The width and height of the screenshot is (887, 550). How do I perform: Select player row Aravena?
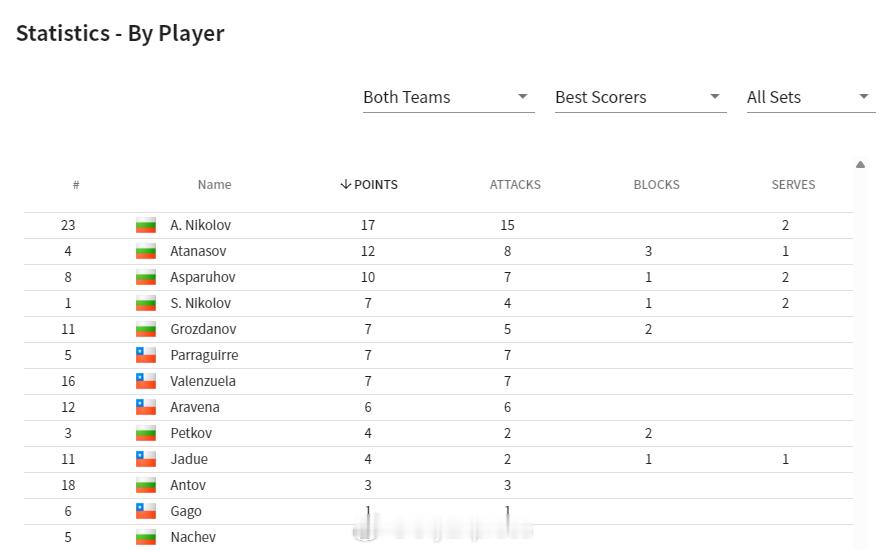click(x=438, y=407)
